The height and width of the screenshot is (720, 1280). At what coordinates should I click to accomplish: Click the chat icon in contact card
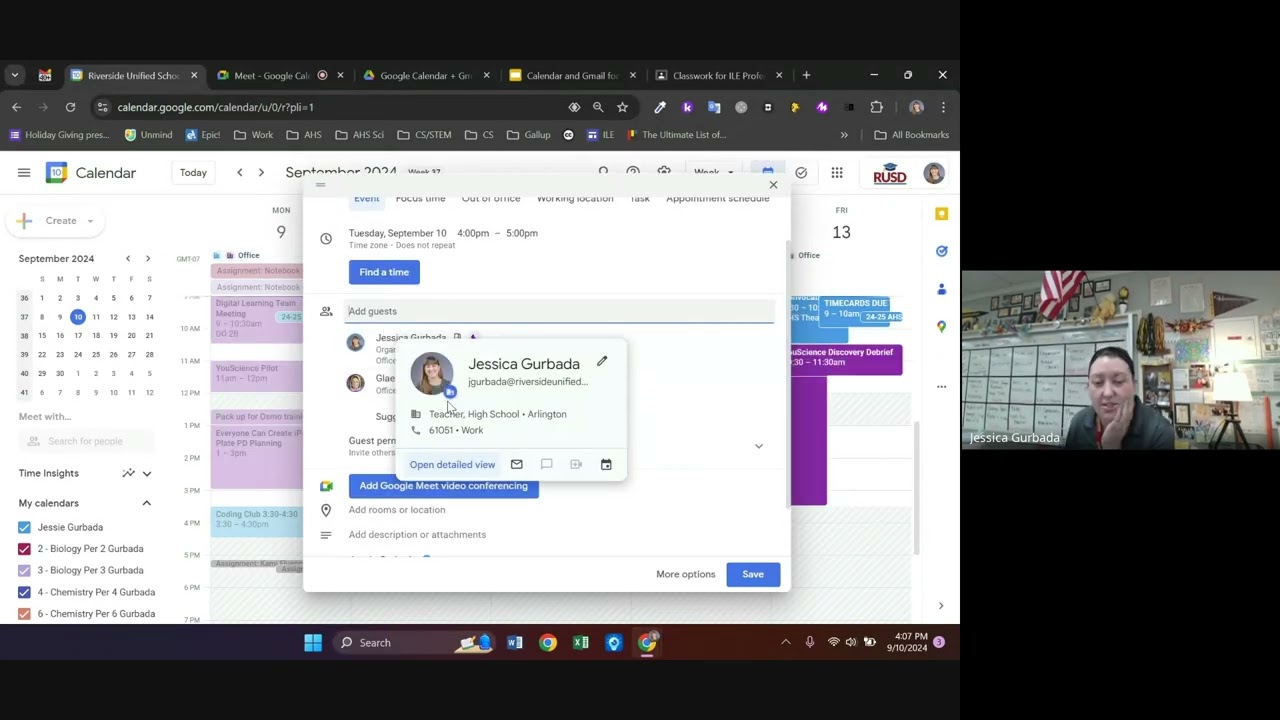pyautogui.click(x=546, y=464)
